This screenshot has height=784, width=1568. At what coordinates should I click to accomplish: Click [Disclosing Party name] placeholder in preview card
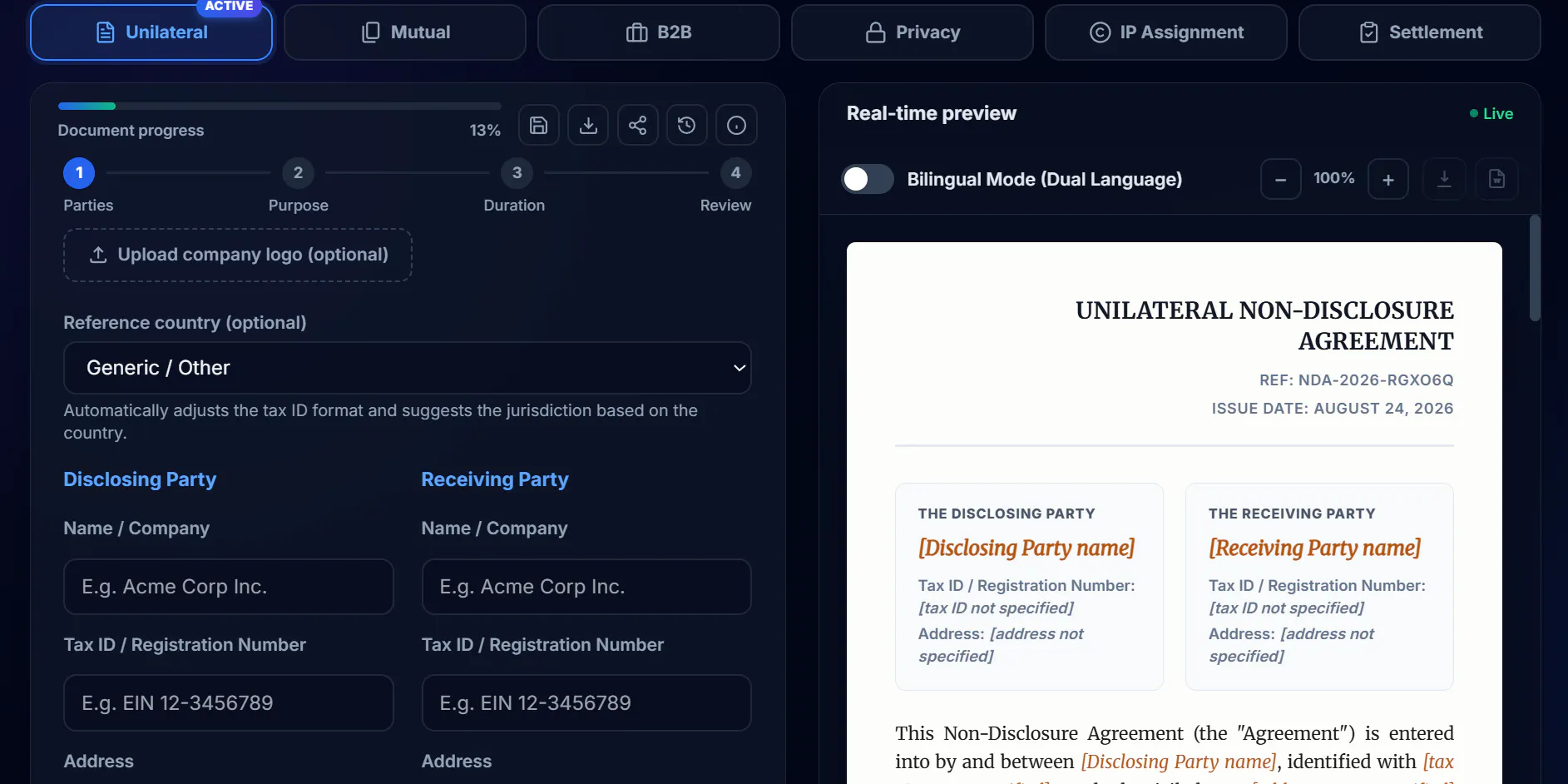point(1026,548)
